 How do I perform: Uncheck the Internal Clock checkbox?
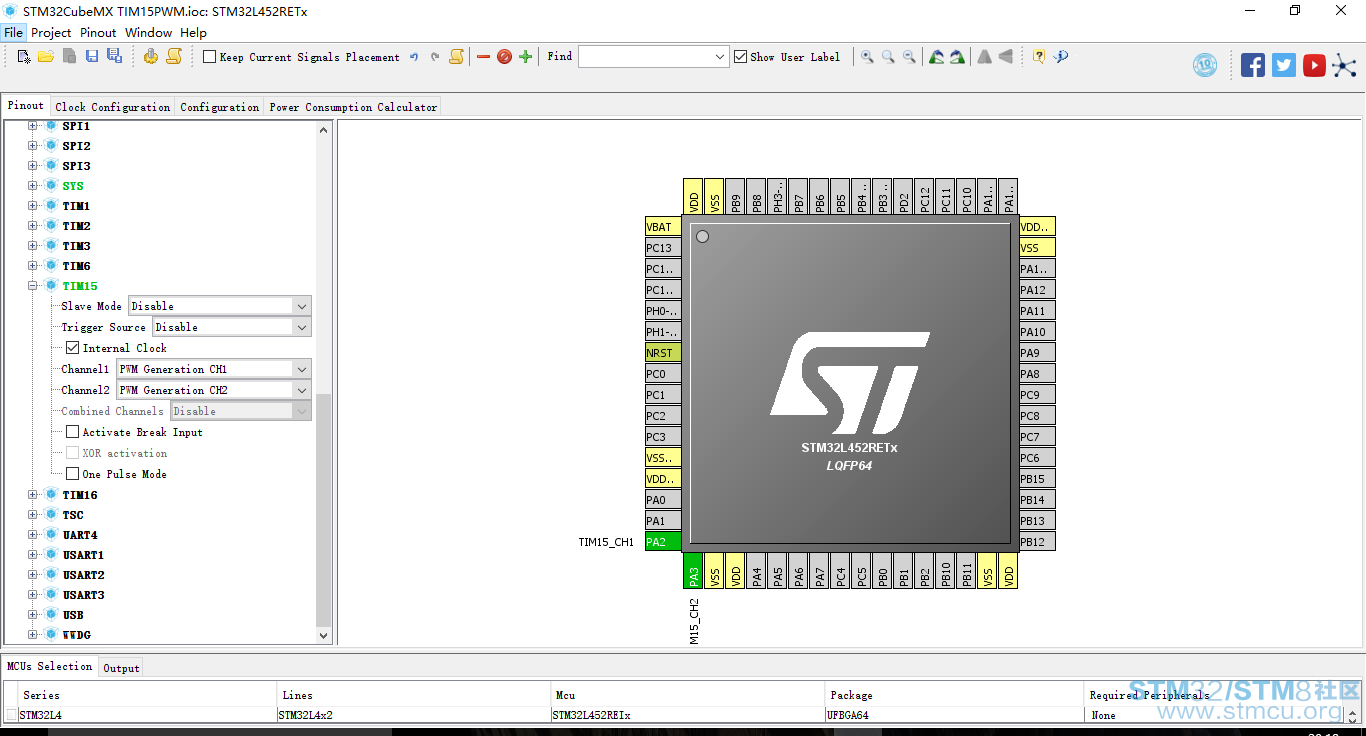73,348
